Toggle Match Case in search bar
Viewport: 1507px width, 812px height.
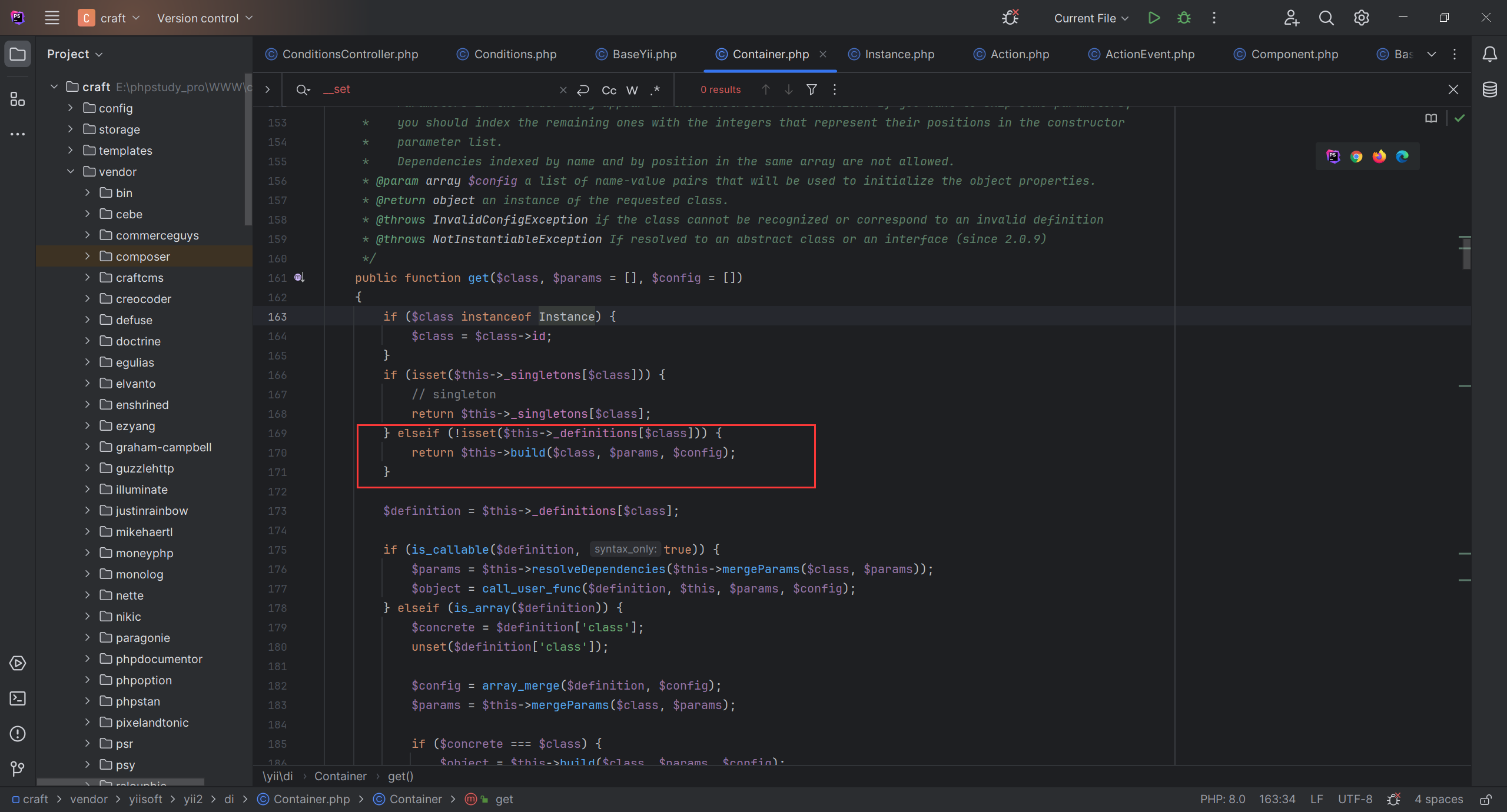[x=609, y=90]
